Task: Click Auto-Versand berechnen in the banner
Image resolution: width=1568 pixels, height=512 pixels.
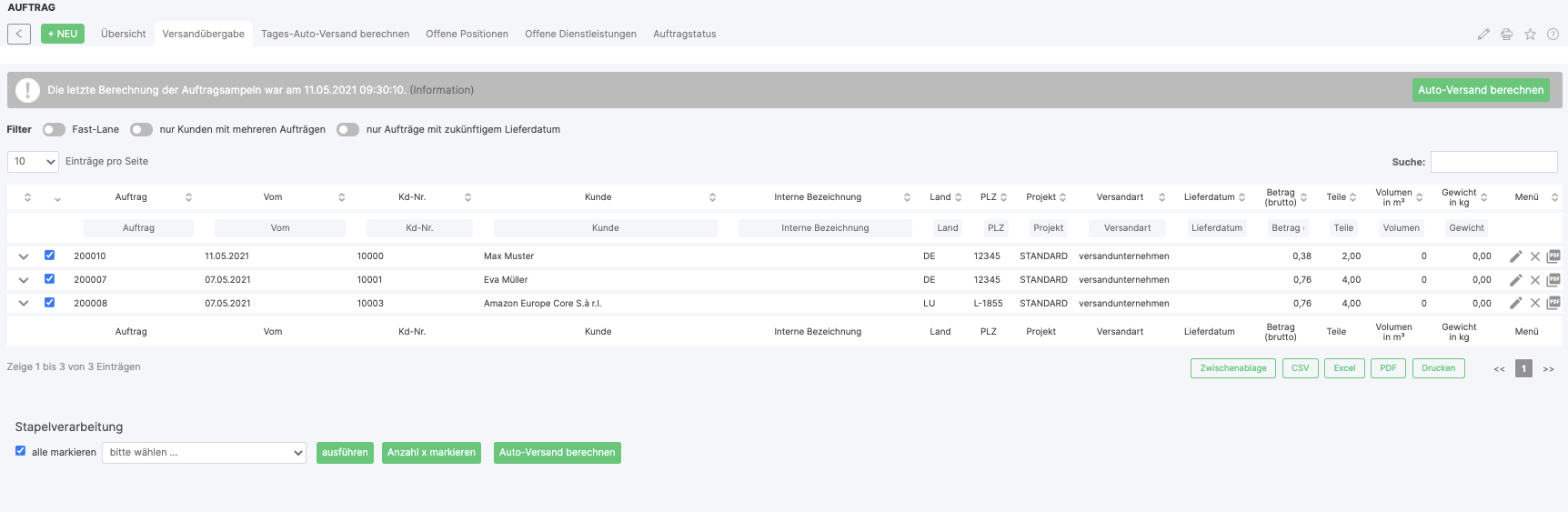Action: pos(1481,90)
